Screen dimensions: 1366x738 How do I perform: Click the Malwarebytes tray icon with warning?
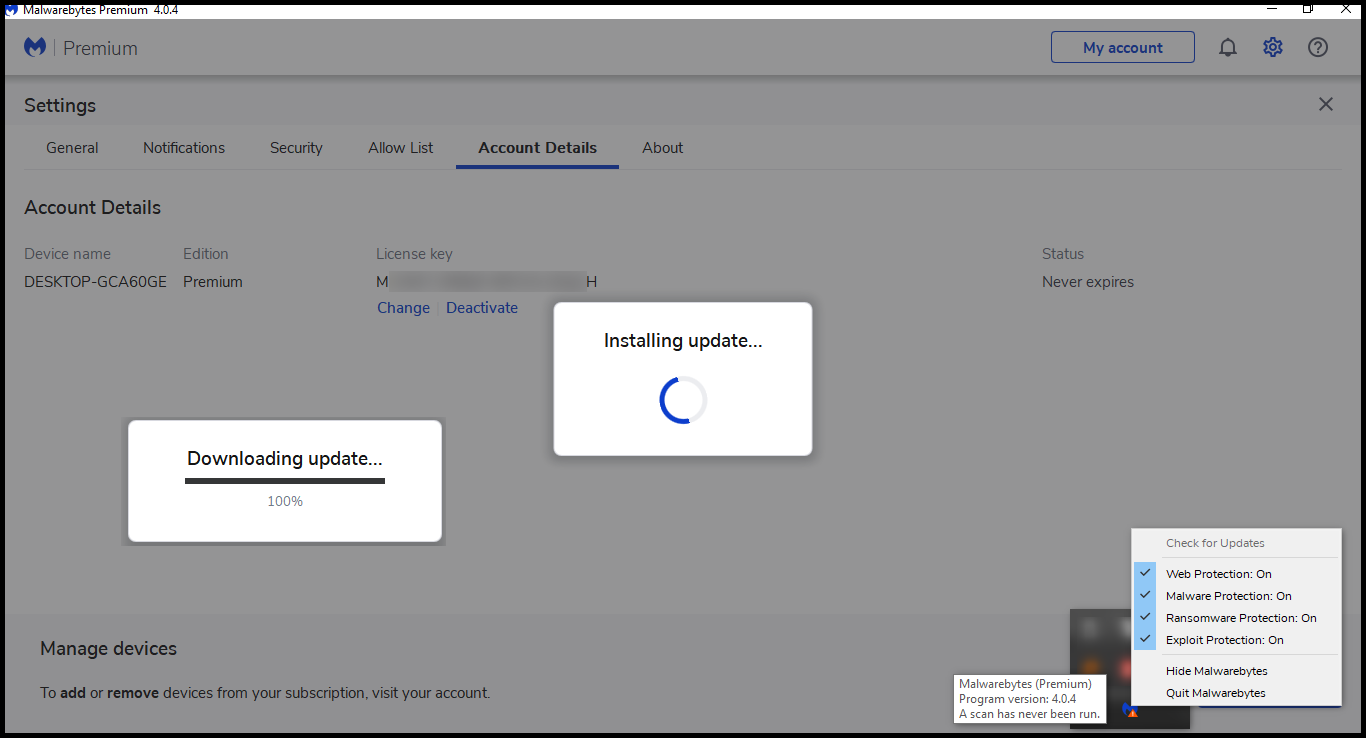coord(1129,710)
